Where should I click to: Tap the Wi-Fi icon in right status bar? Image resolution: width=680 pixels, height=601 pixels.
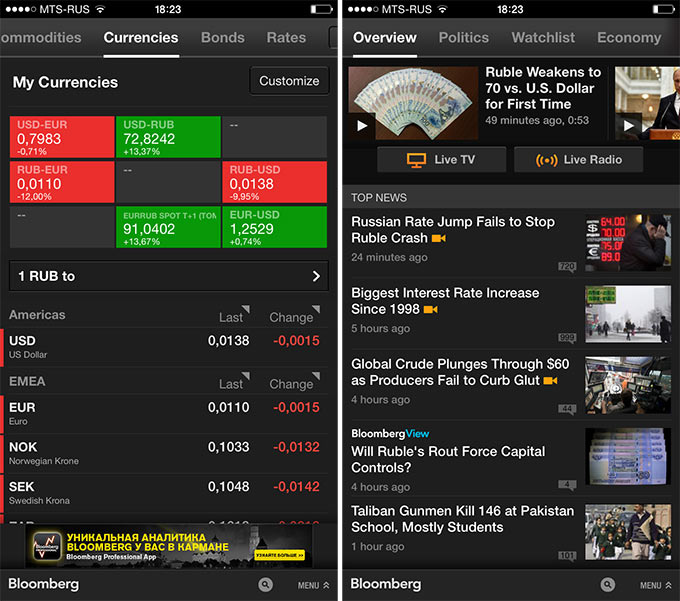[442, 9]
